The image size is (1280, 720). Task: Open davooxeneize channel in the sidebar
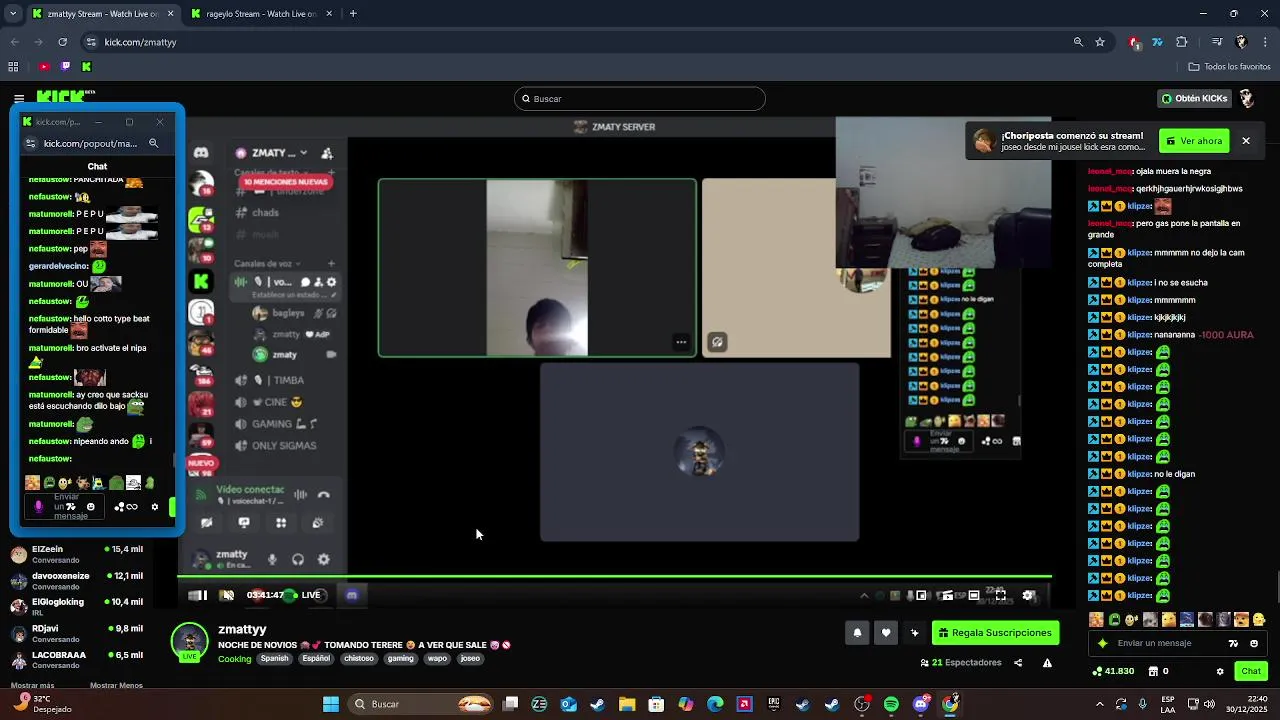click(x=77, y=579)
